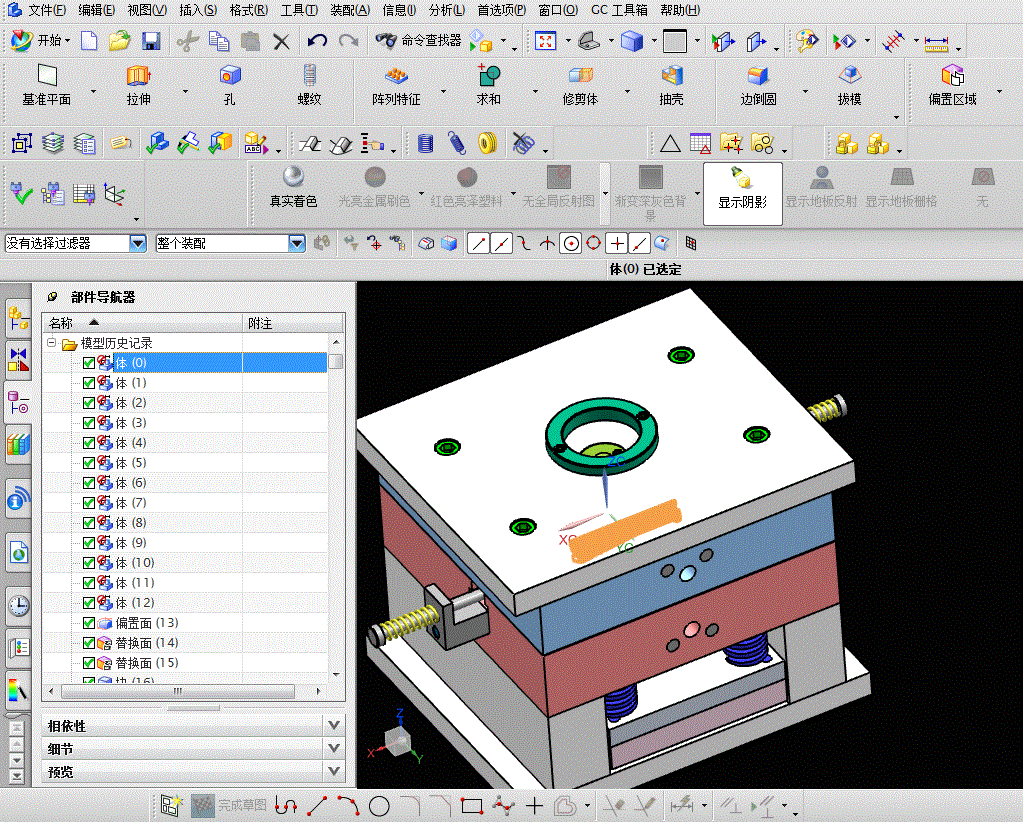
Task: Undo the last action
Action: tap(317, 41)
